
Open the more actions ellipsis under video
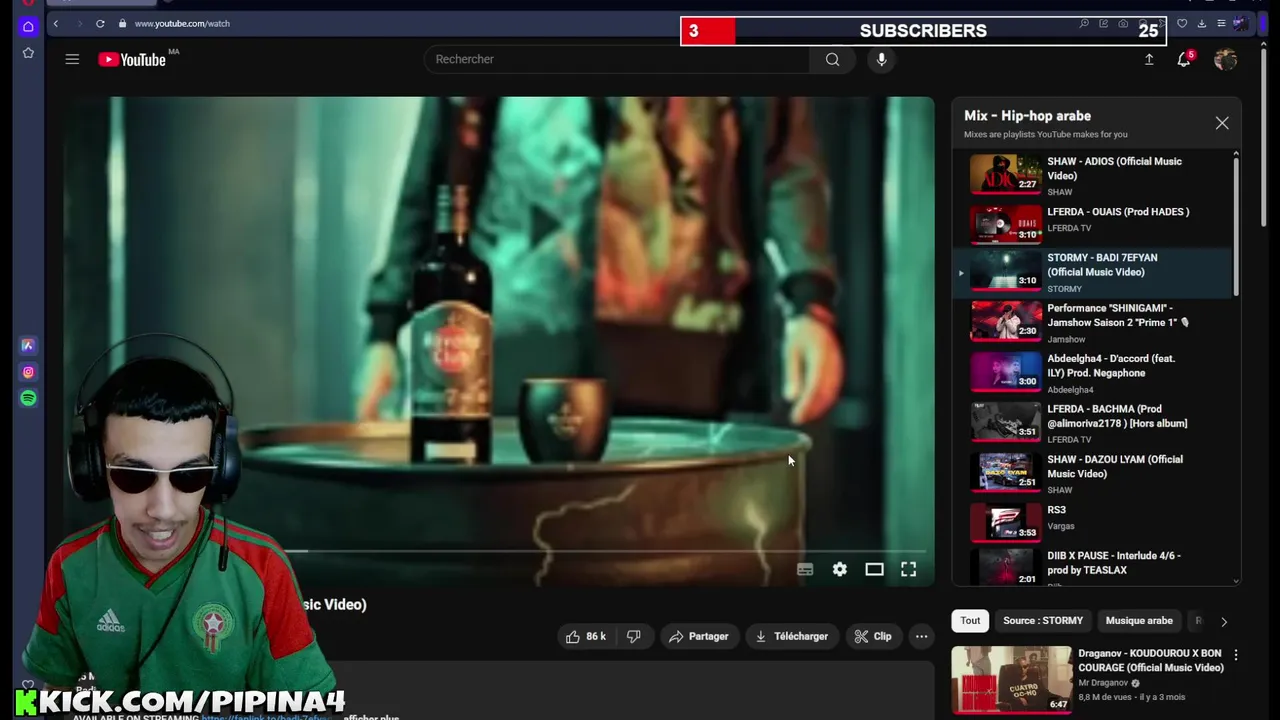click(921, 636)
